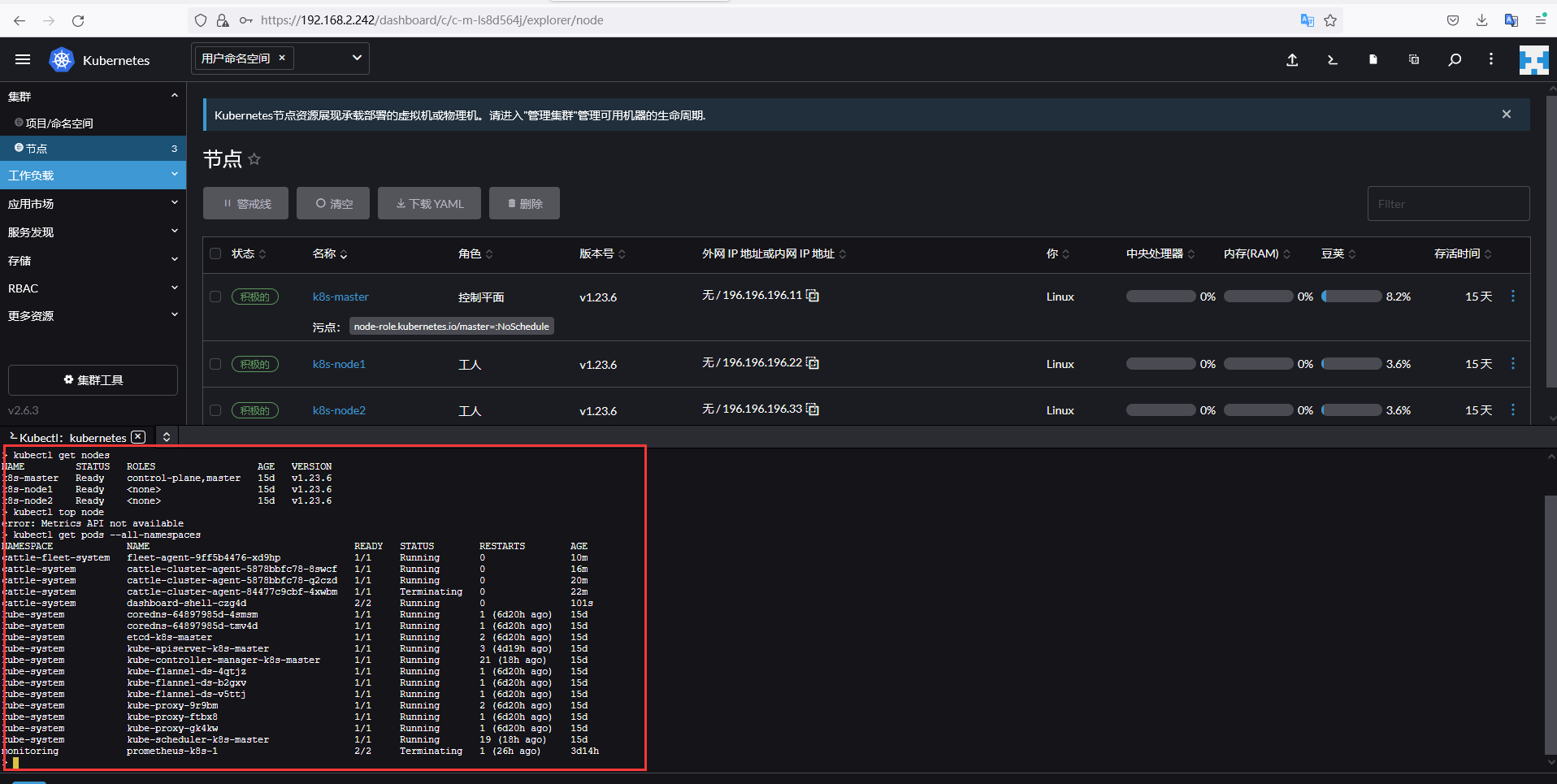
Task: Select 节点 item in the sidebar
Action: click(93, 148)
